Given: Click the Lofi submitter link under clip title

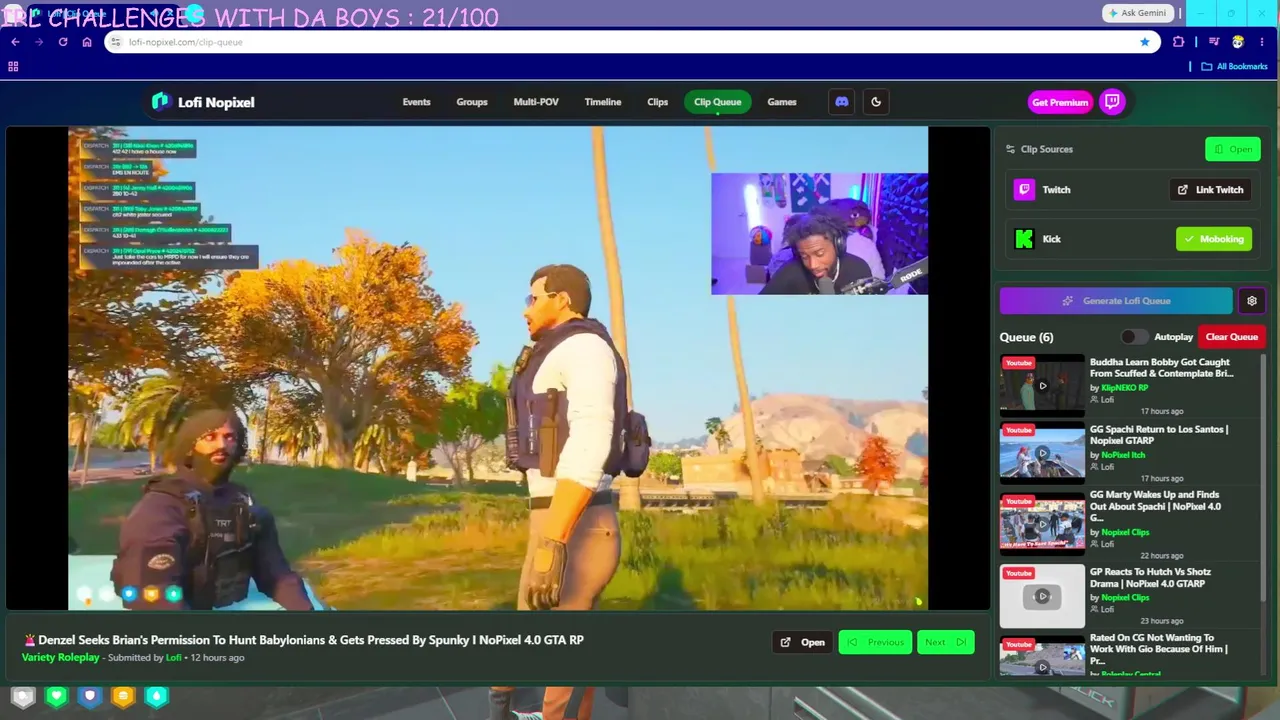Looking at the screenshot, I should tap(174, 657).
